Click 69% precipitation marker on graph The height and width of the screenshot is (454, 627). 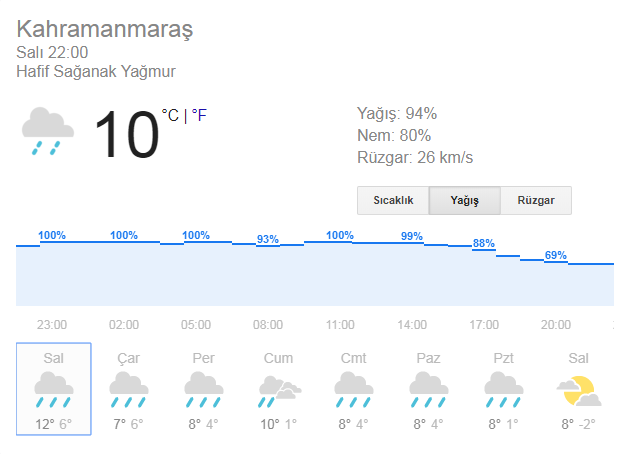(556, 255)
